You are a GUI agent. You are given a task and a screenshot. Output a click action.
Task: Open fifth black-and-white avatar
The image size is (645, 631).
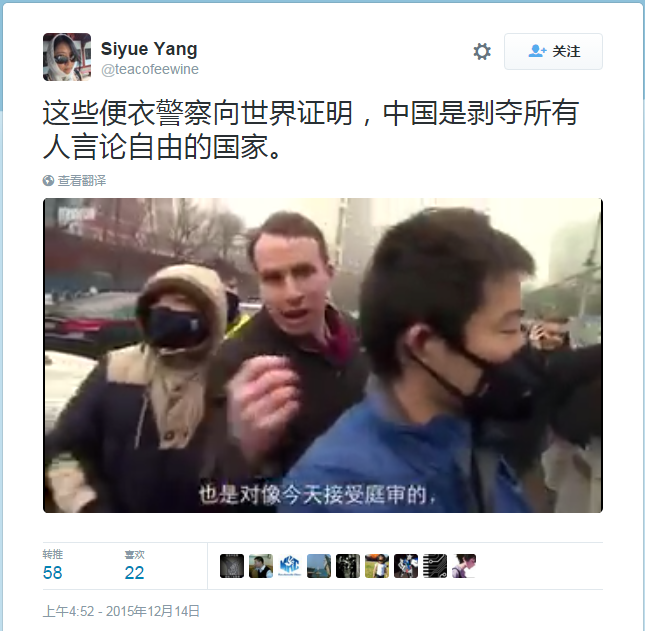[348, 566]
